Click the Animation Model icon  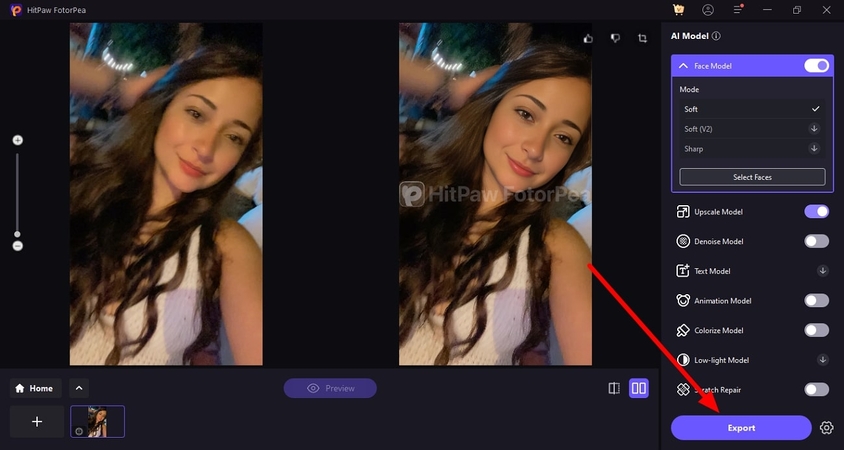(683, 300)
